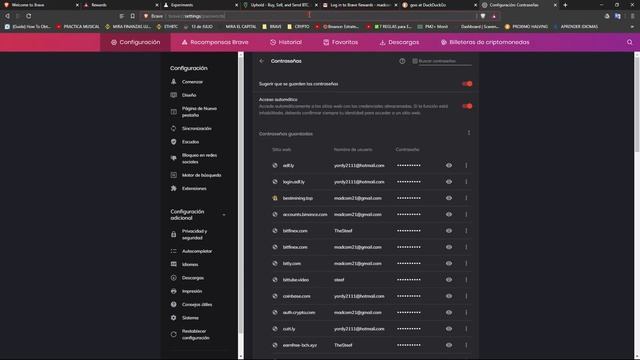640x360 pixels.
Task: Open the three-dot menu for earnfree-bch.xyz row
Action: click(x=466, y=345)
